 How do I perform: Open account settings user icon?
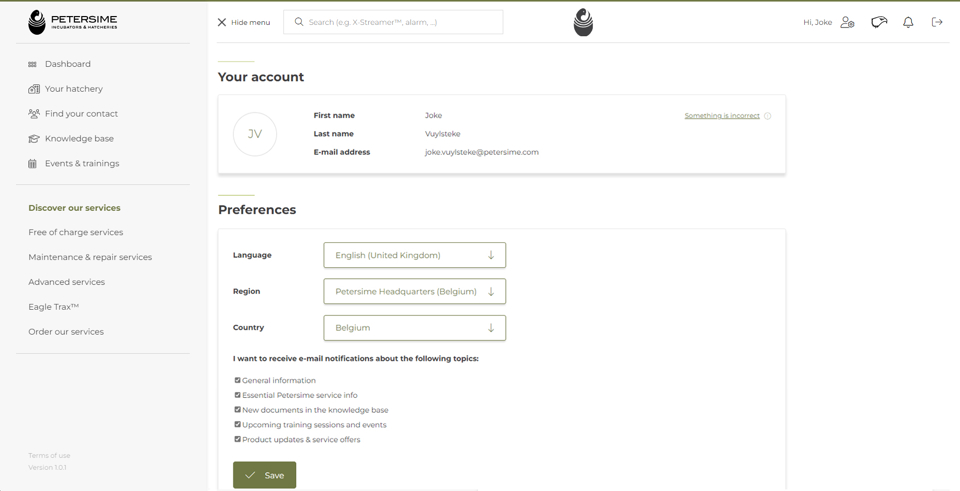[x=847, y=22]
